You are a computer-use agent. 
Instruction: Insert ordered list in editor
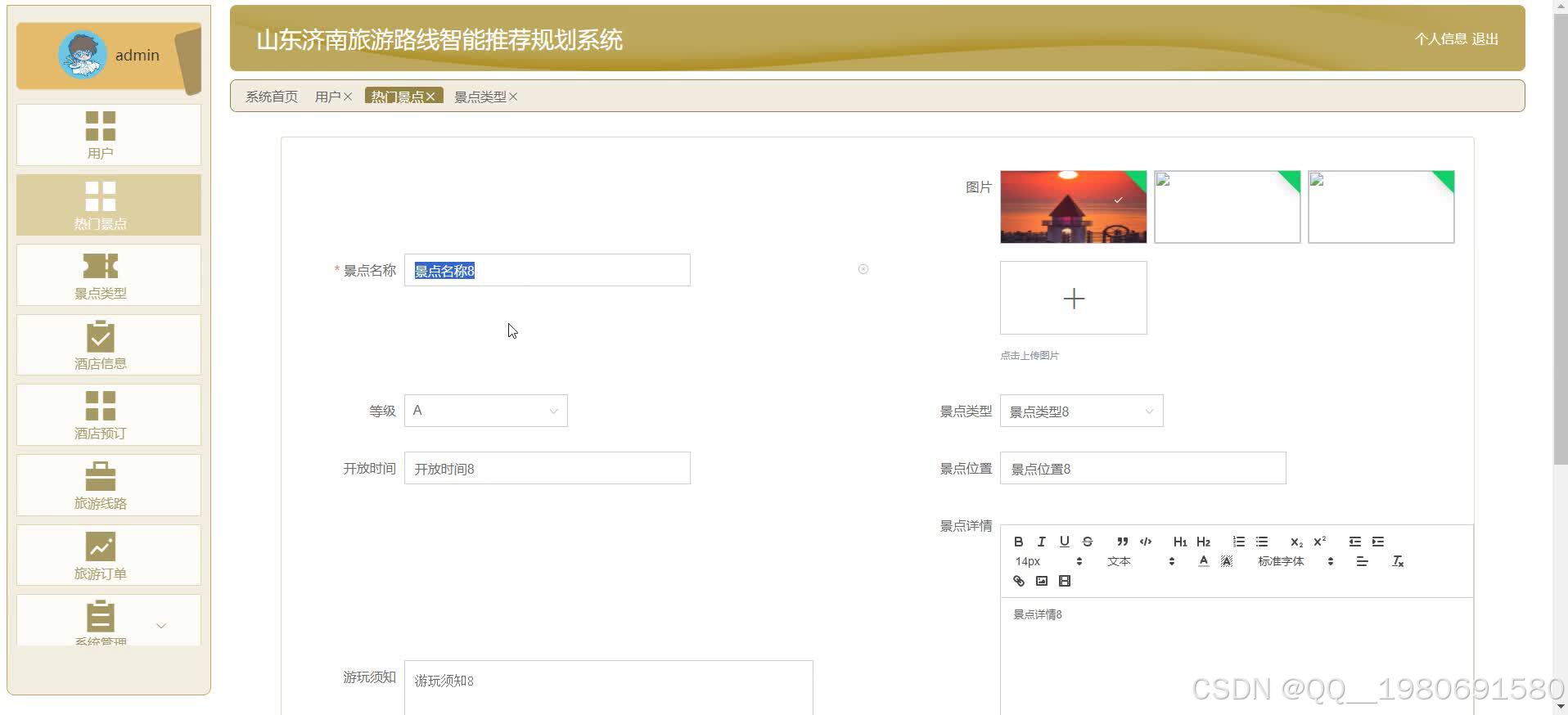coord(1239,542)
